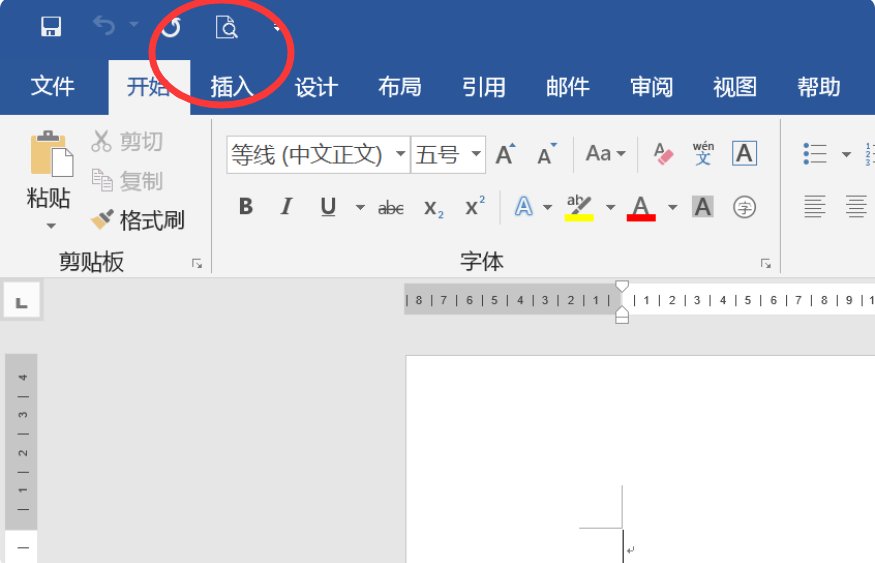Image resolution: width=875 pixels, height=563 pixels.
Task: Expand the text effects dropdown arrow
Action: (x=547, y=208)
